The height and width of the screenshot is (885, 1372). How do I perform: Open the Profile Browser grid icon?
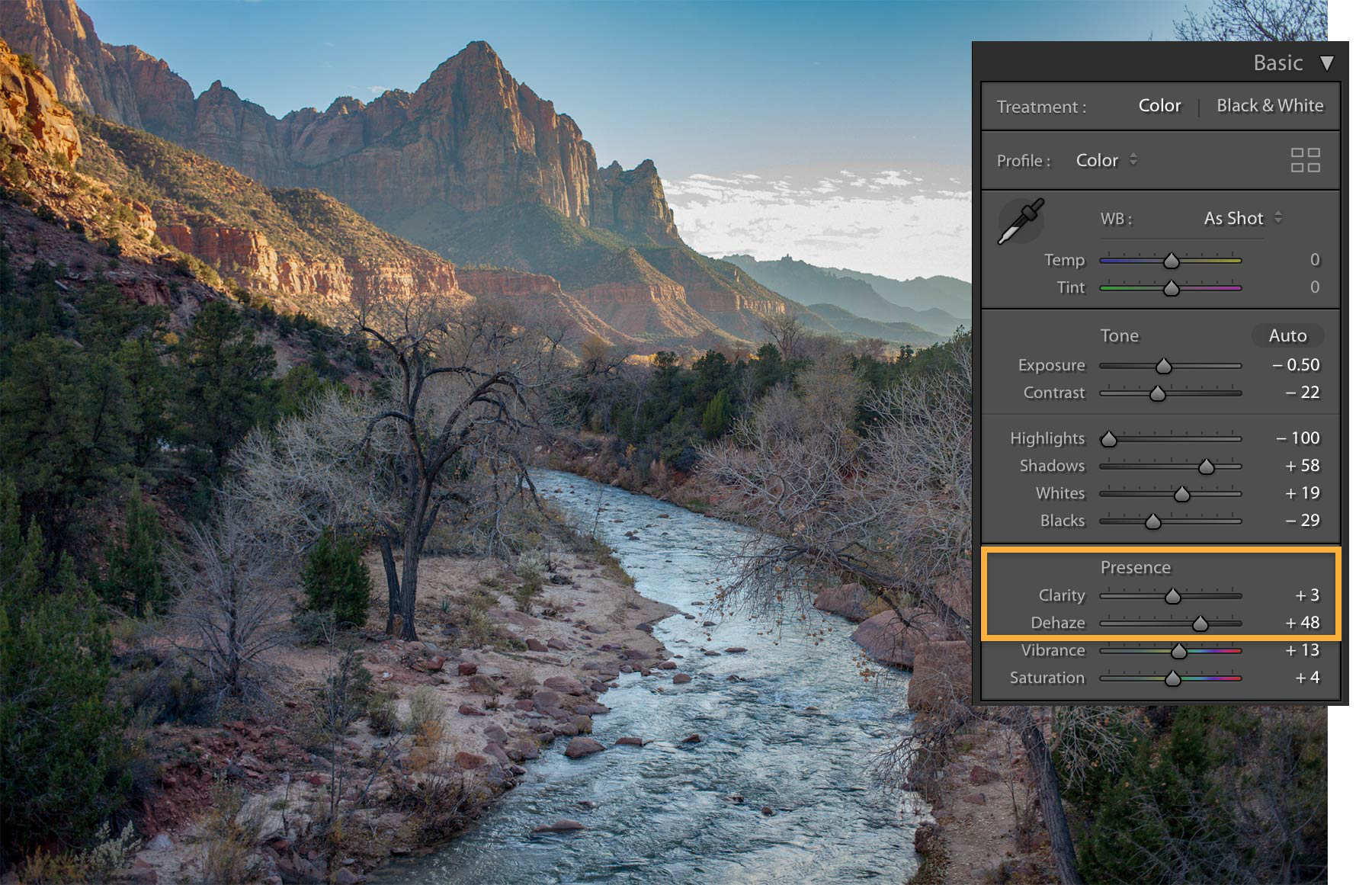[x=1306, y=160]
